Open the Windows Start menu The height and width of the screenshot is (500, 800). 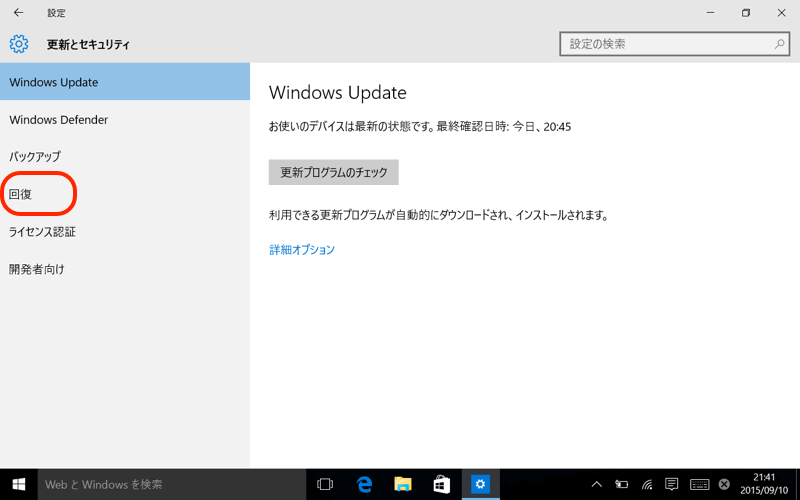18,484
